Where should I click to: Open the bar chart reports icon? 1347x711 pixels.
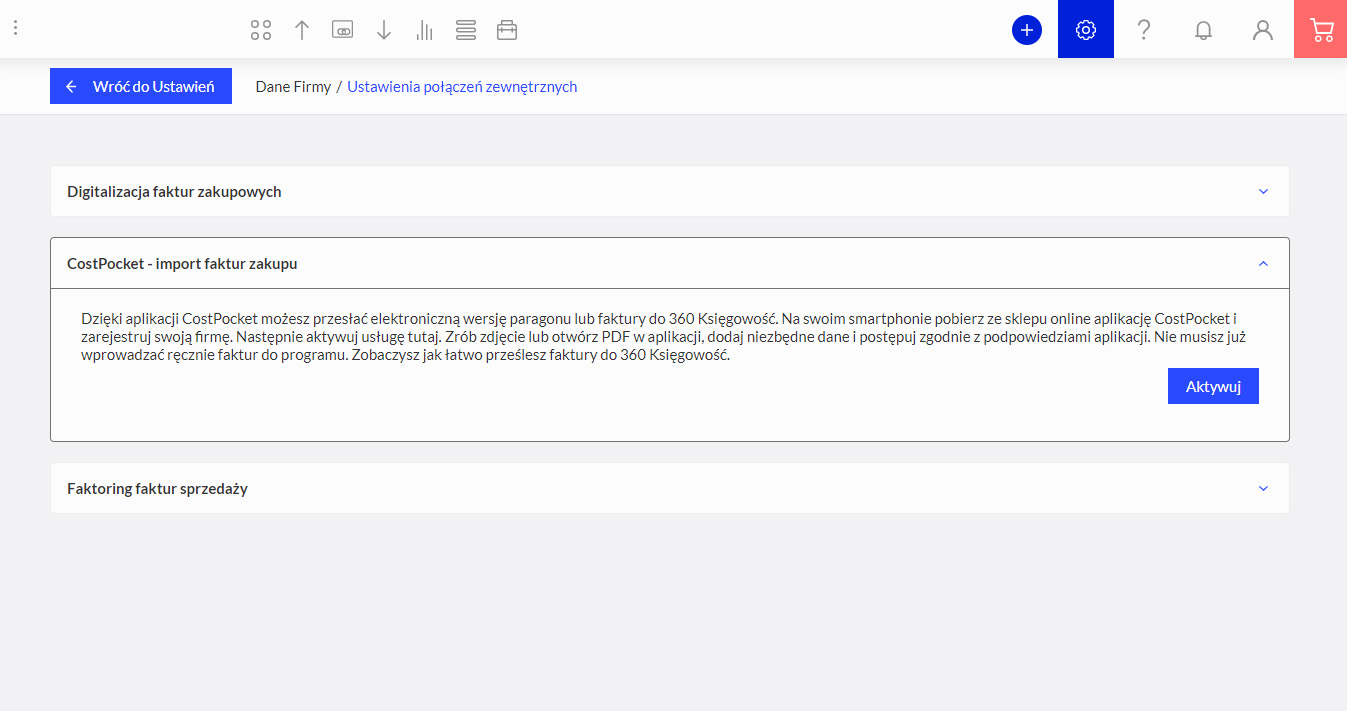[424, 30]
